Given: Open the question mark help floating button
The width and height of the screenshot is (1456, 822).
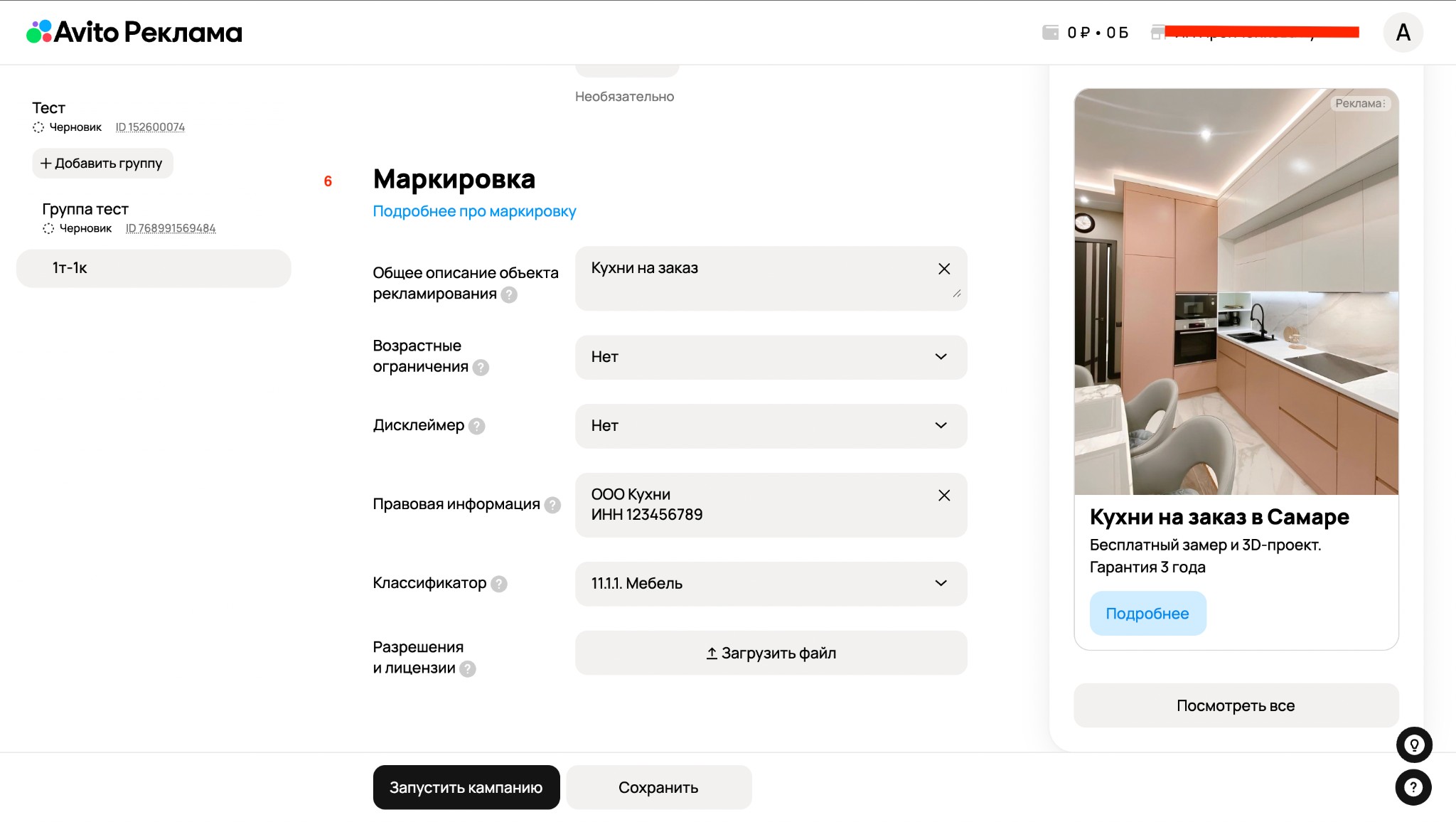Looking at the screenshot, I should pyautogui.click(x=1413, y=787).
